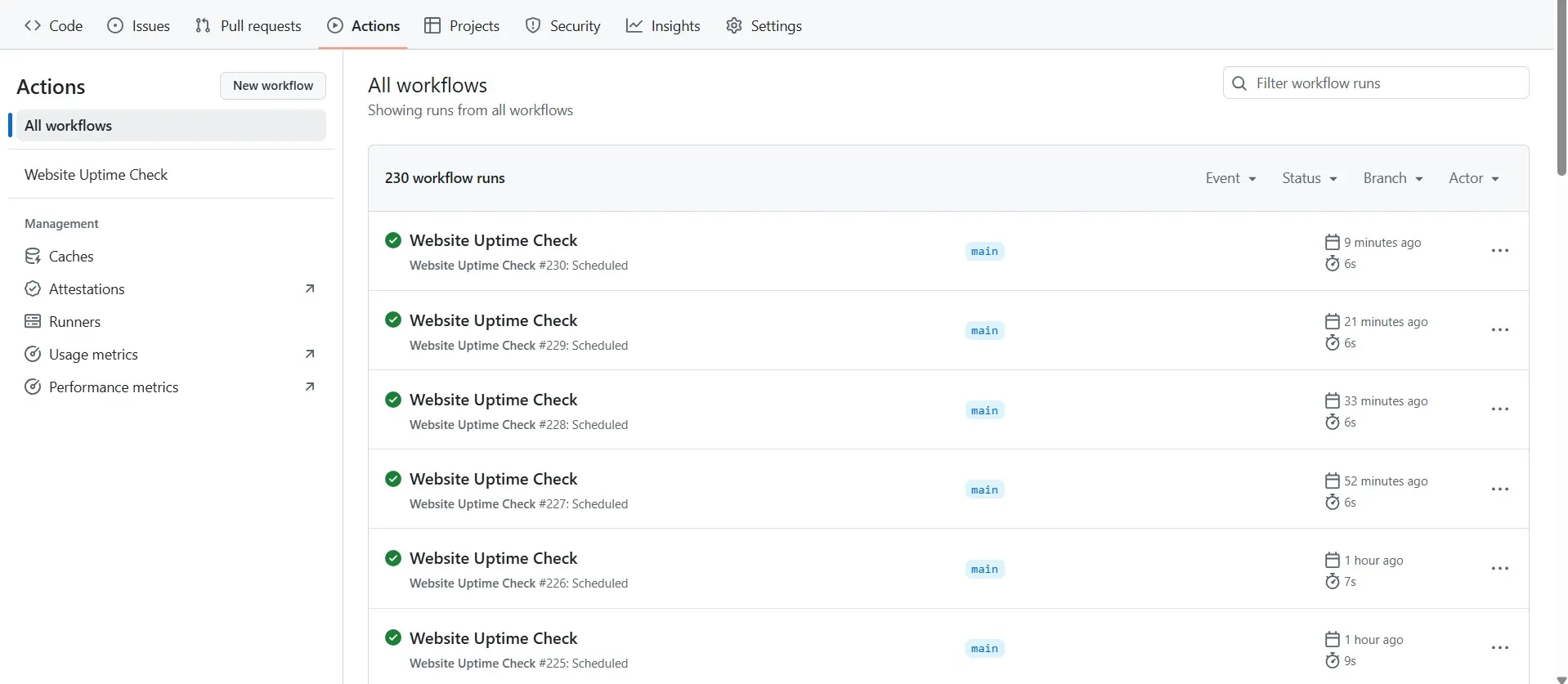
Task: Click main branch label on run #227
Action: [x=984, y=490]
